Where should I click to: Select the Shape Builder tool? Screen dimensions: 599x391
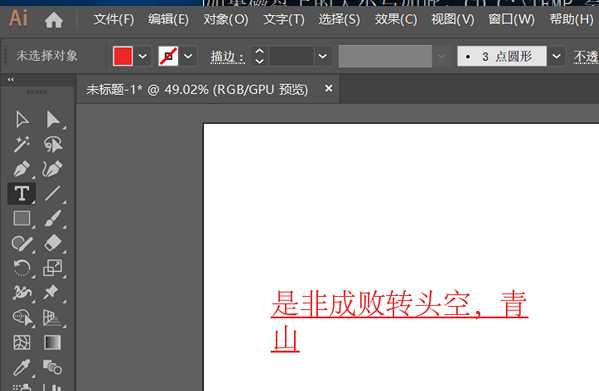click(23, 318)
